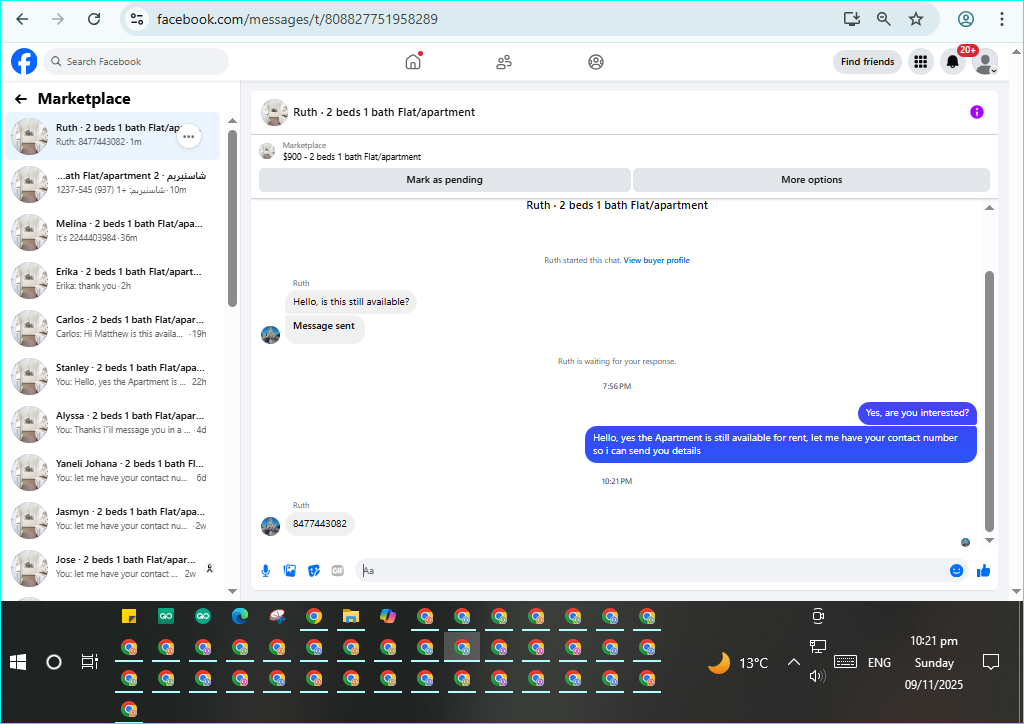Open the conversation with Carlos
This screenshot has height=724, width=1024.
[112, 328]
